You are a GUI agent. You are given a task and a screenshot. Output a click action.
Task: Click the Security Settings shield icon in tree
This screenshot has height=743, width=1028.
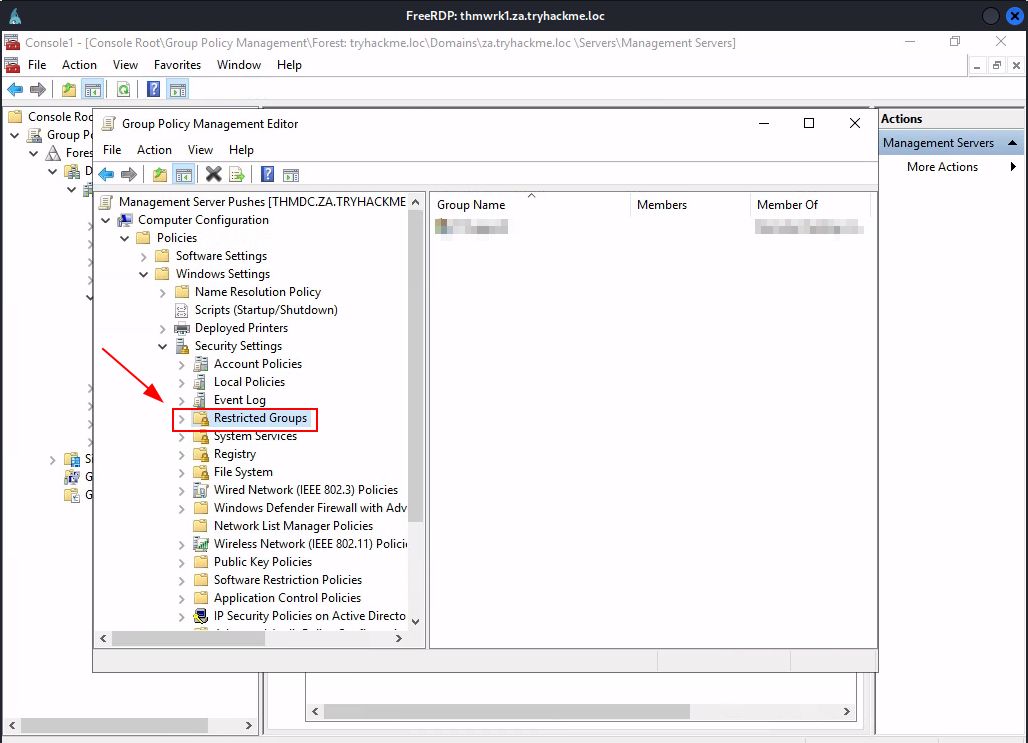point(182,346)
